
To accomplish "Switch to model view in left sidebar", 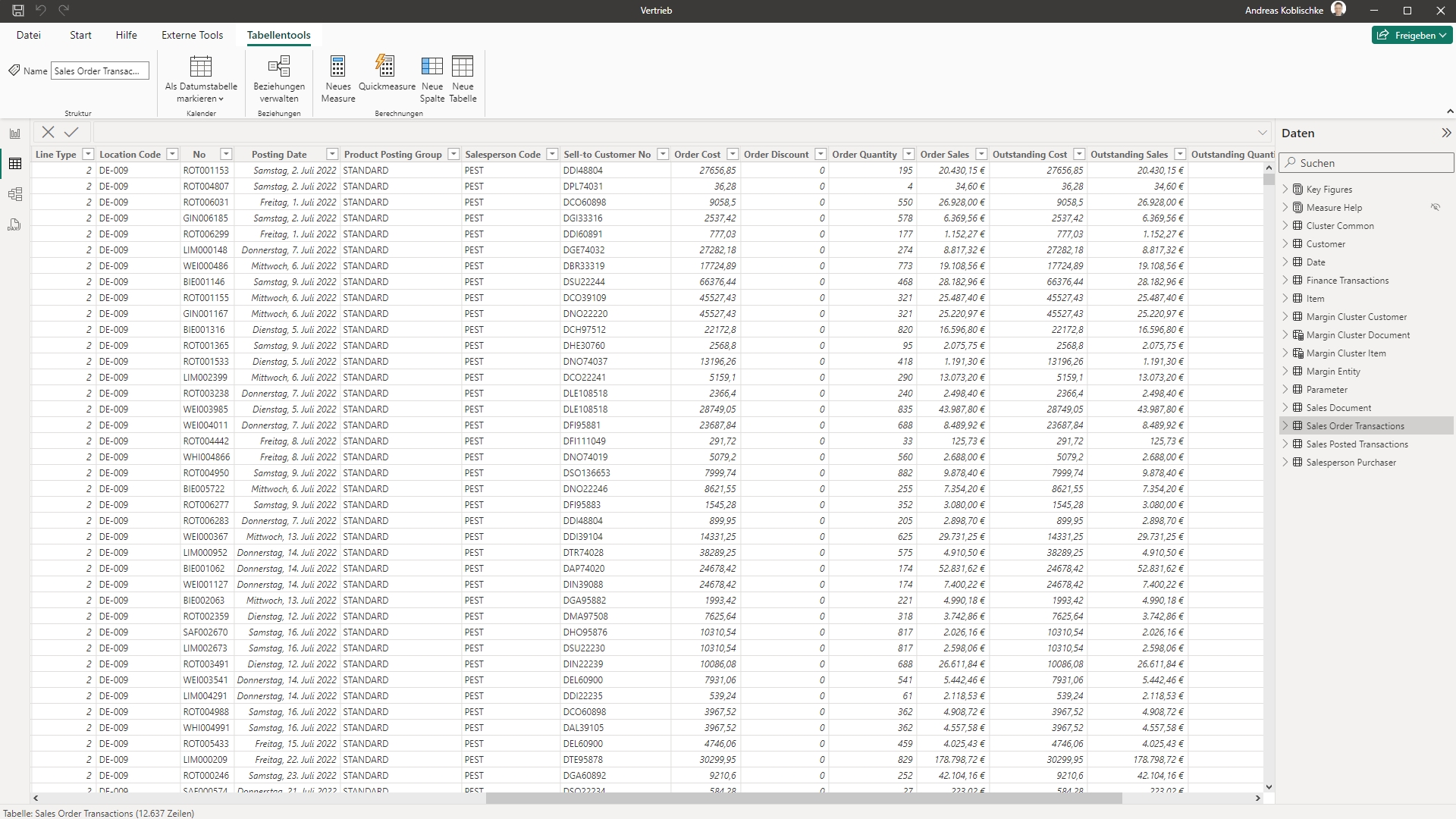I will (x=14, y=194).
